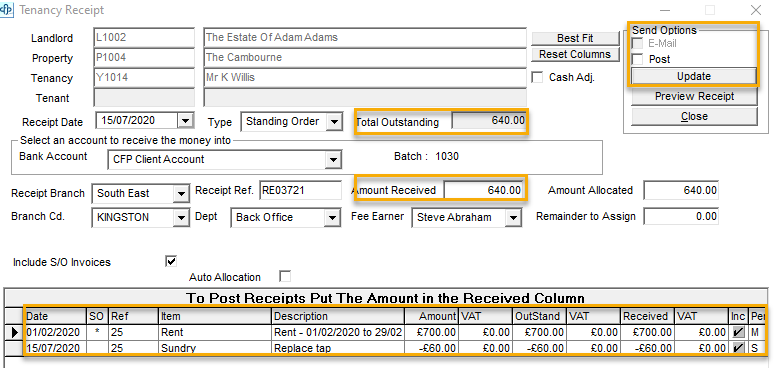Click the Tenancy Receipt window app icon

6,9
